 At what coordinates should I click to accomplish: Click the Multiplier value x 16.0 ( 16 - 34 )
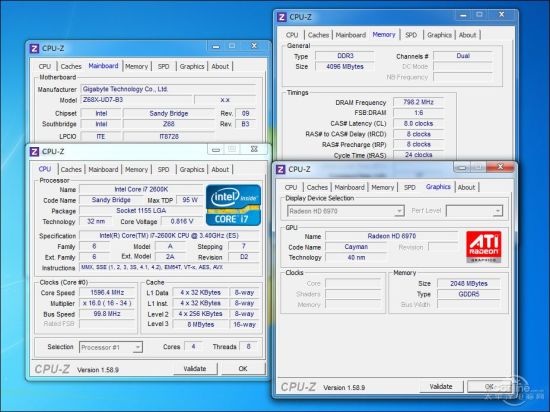point(107,303)
